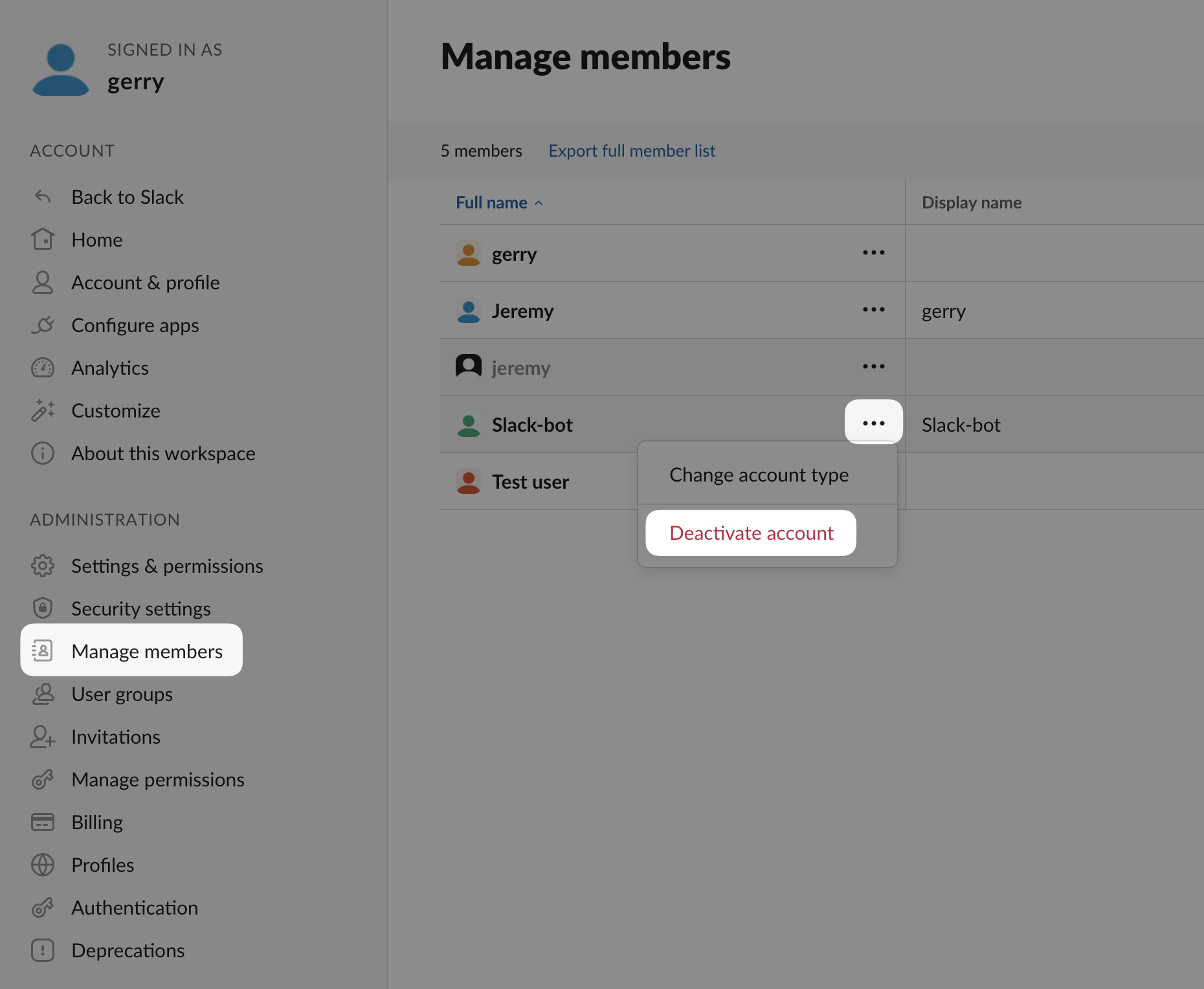Click the full name 'Test user'
The width and height of the screenshot is (1204, 989).
tap(530, 482)
